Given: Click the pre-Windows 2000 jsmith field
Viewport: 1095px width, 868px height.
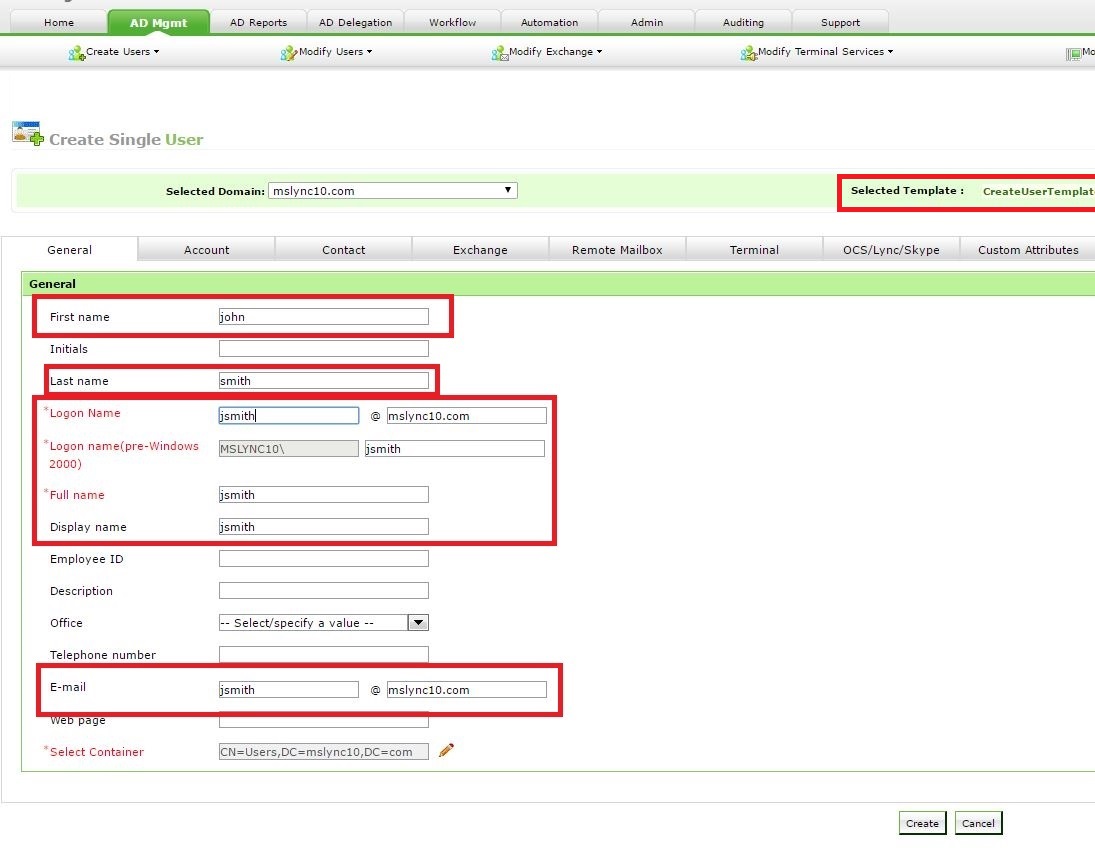Looking at the screenshot, I should pos(455,448).
